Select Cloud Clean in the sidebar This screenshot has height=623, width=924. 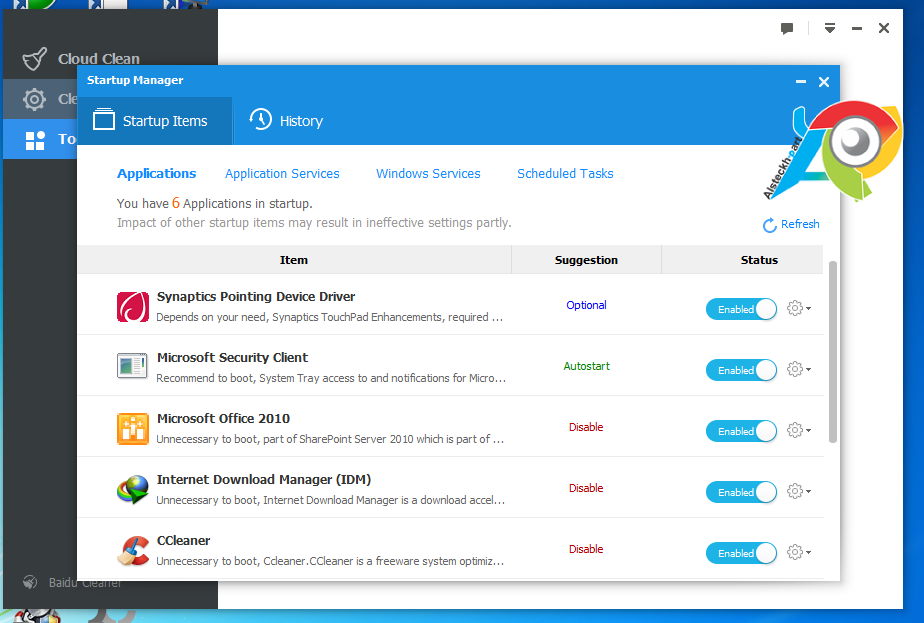(110, 59)
